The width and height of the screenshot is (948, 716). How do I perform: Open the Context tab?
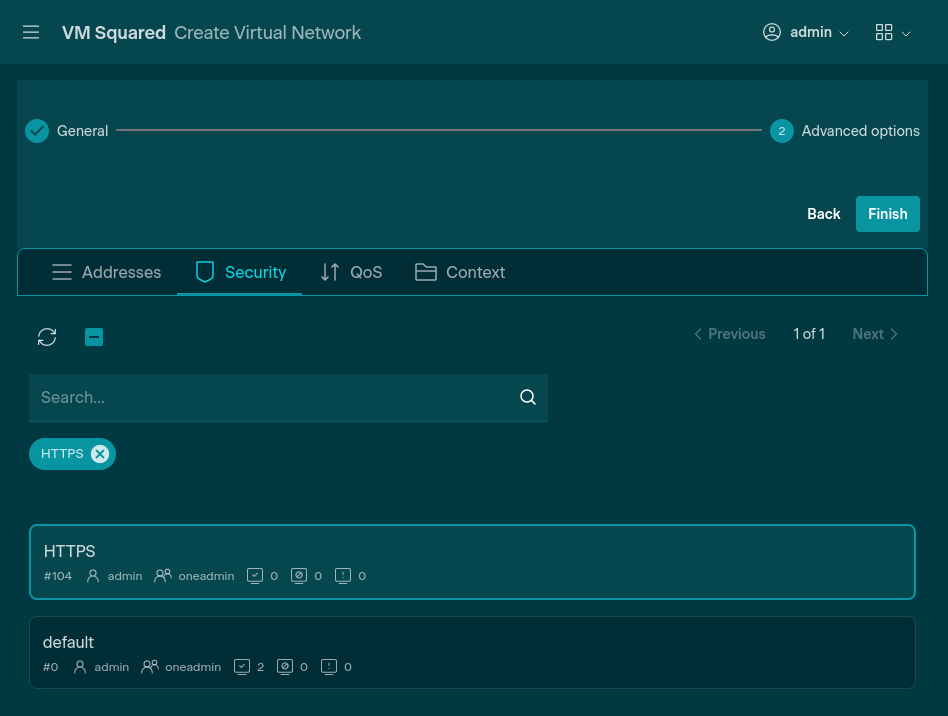point(460,272)
